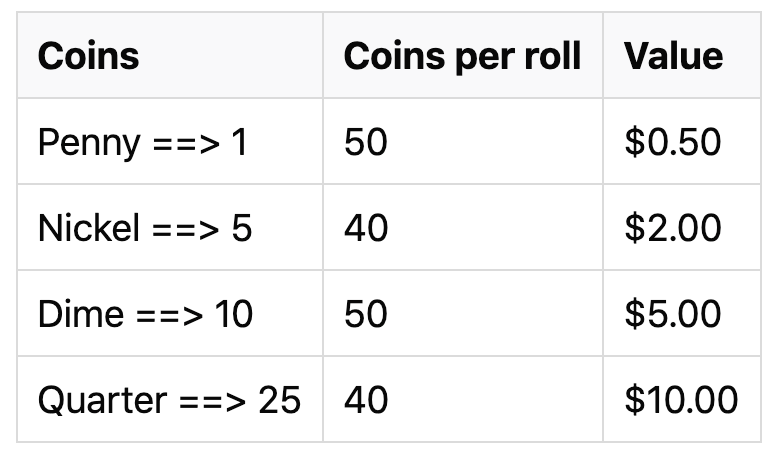Click the number 25 in Quarter row

pos(279,400)
